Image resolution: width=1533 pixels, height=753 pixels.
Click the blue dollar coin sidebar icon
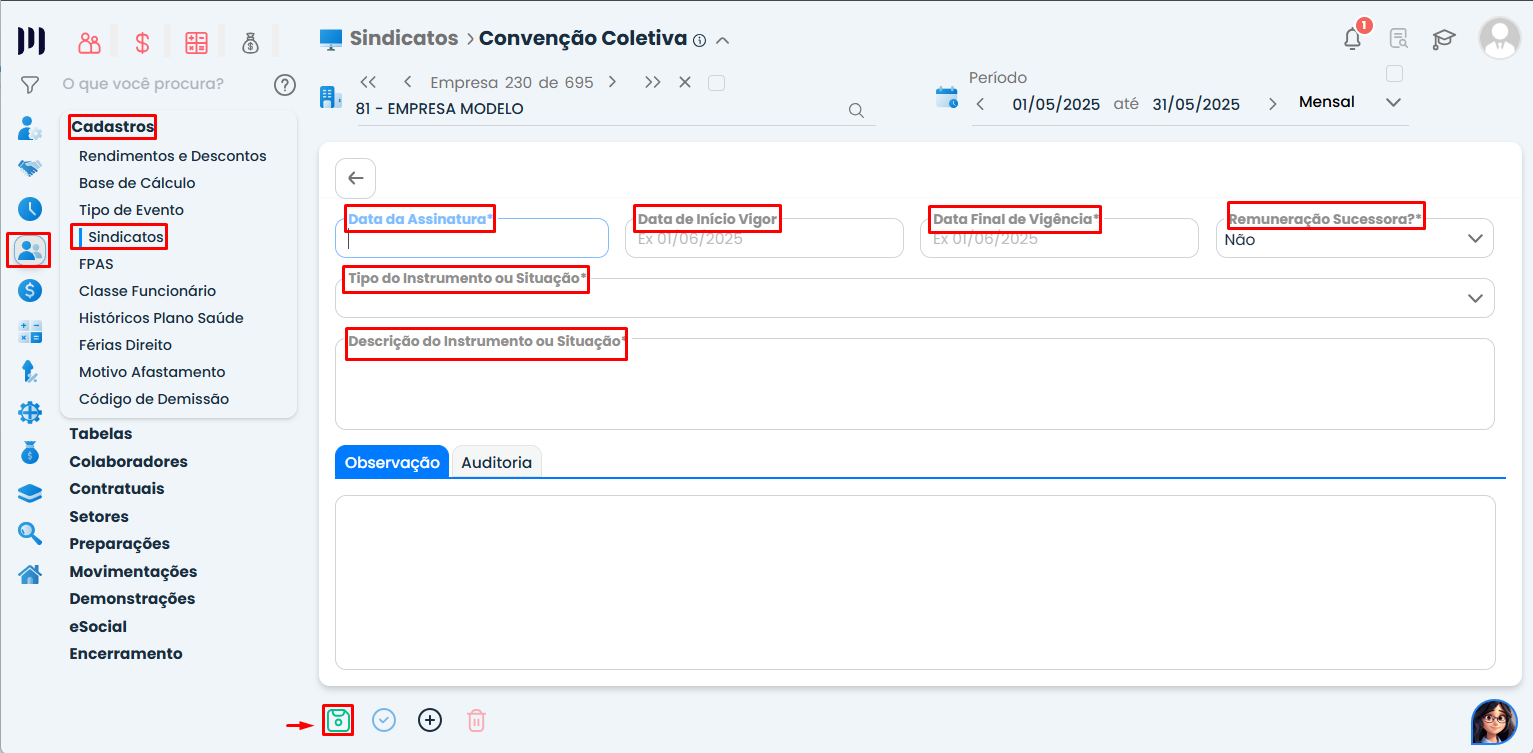click(30, 290)
